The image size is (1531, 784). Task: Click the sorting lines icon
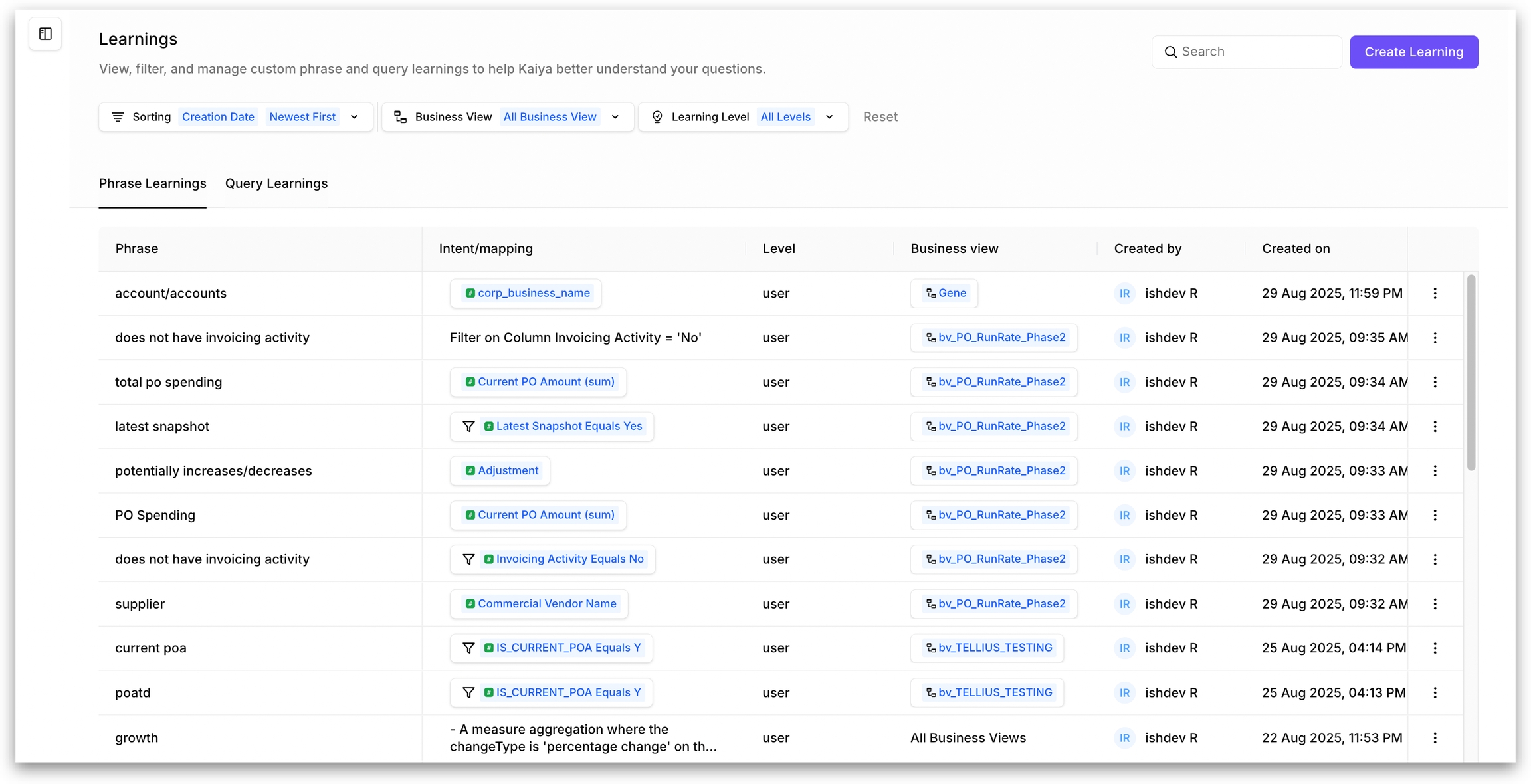point(118,117)
